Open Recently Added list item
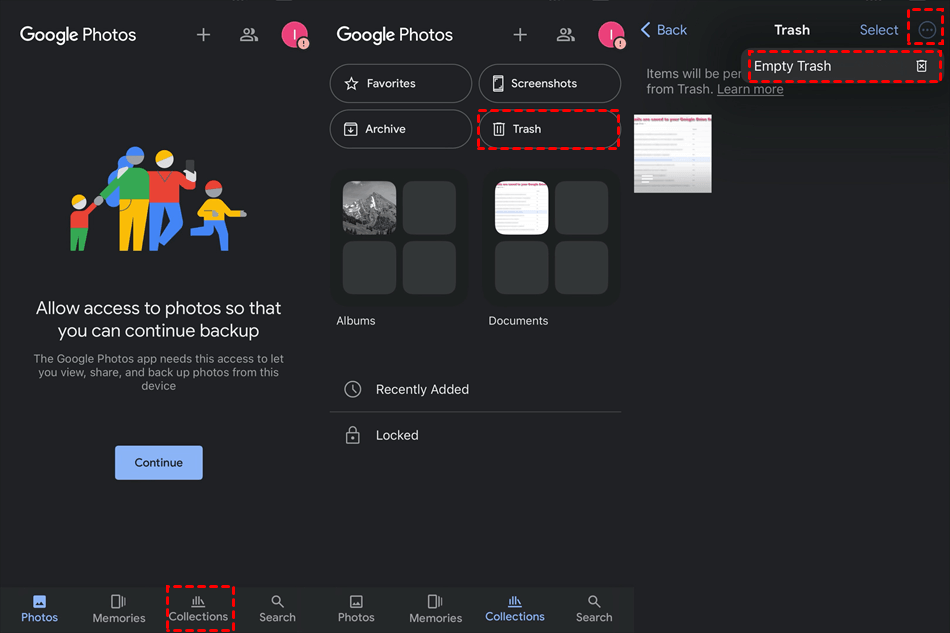 (476, 389)
